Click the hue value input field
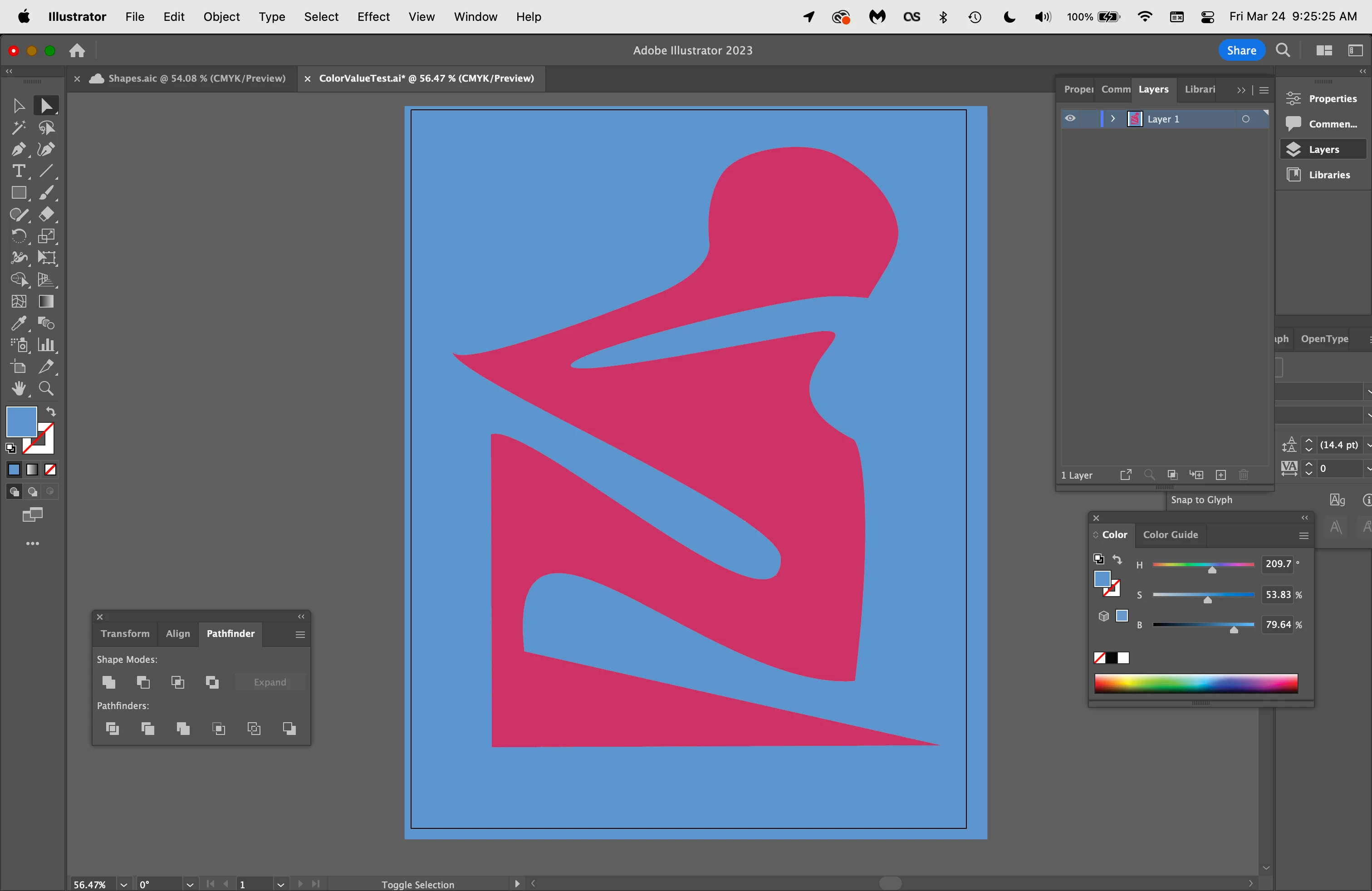The width and height of the screenshot is (1372, 891). (1278, 564)
